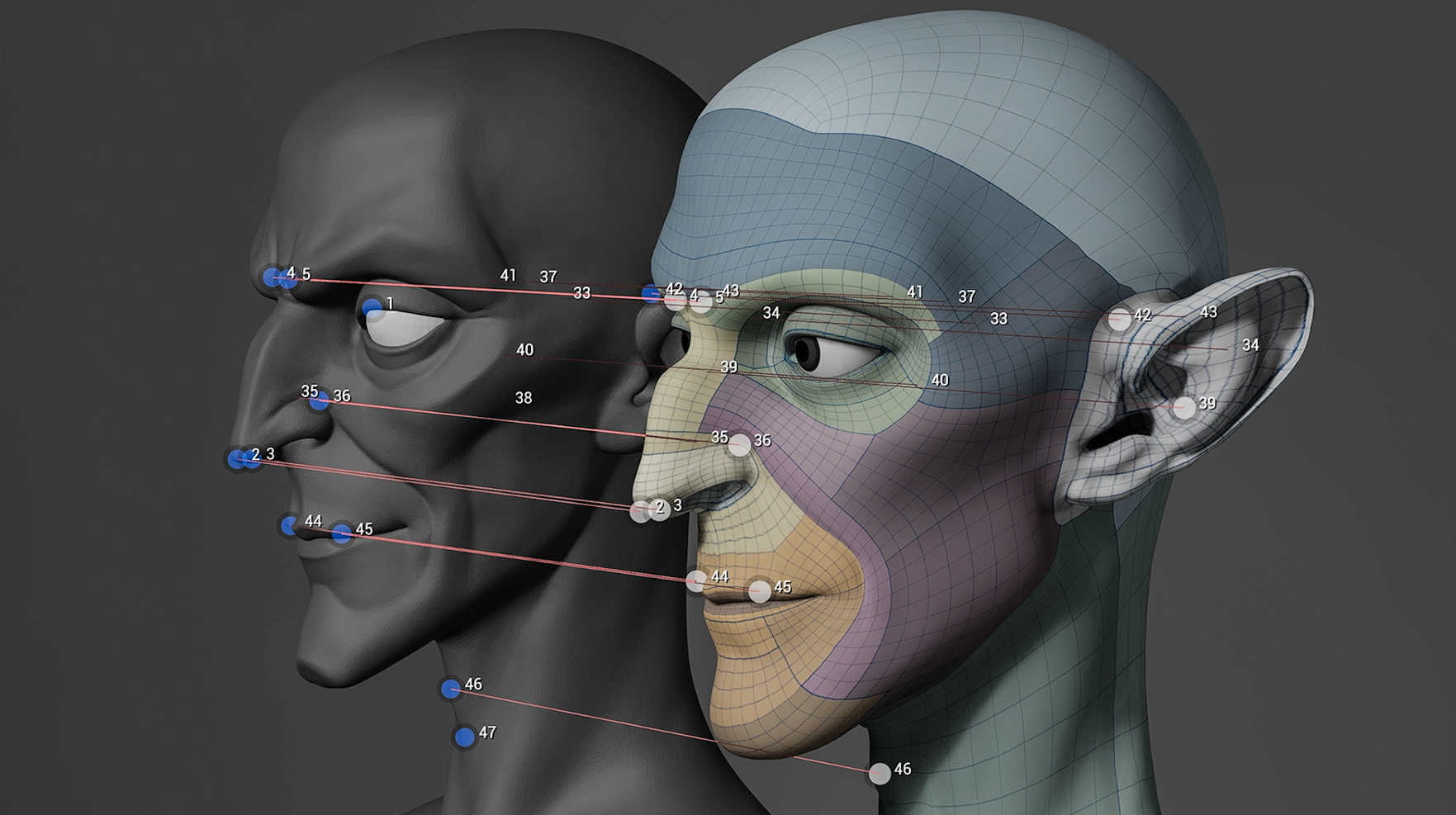Select blue marker 47 on dark head's neck
Screen dimensions: 1456x815
[465, 737]
